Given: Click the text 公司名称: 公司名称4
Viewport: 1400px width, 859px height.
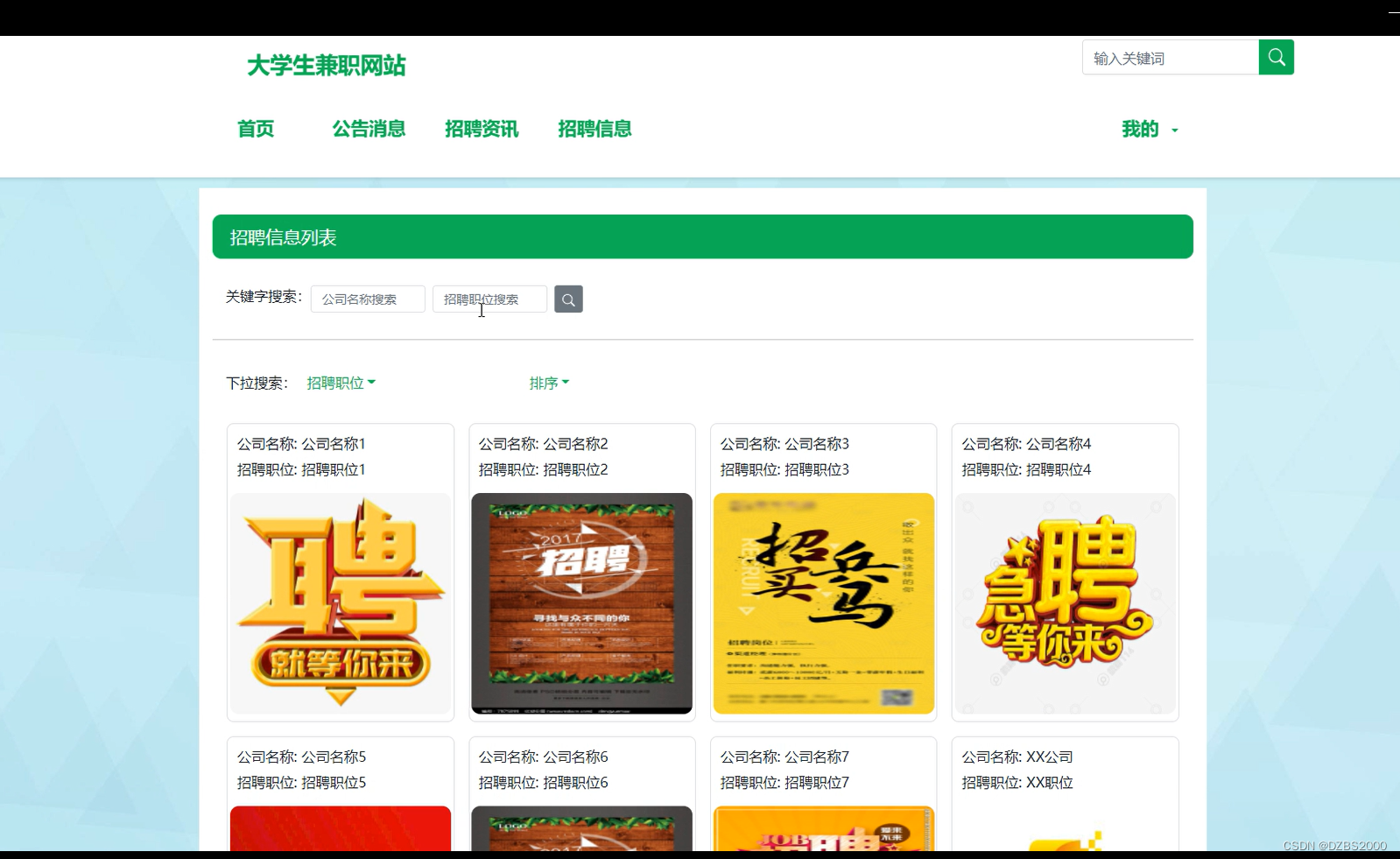Looking at the screenshot, I should pyautogui.click(x=1026, y=444).
